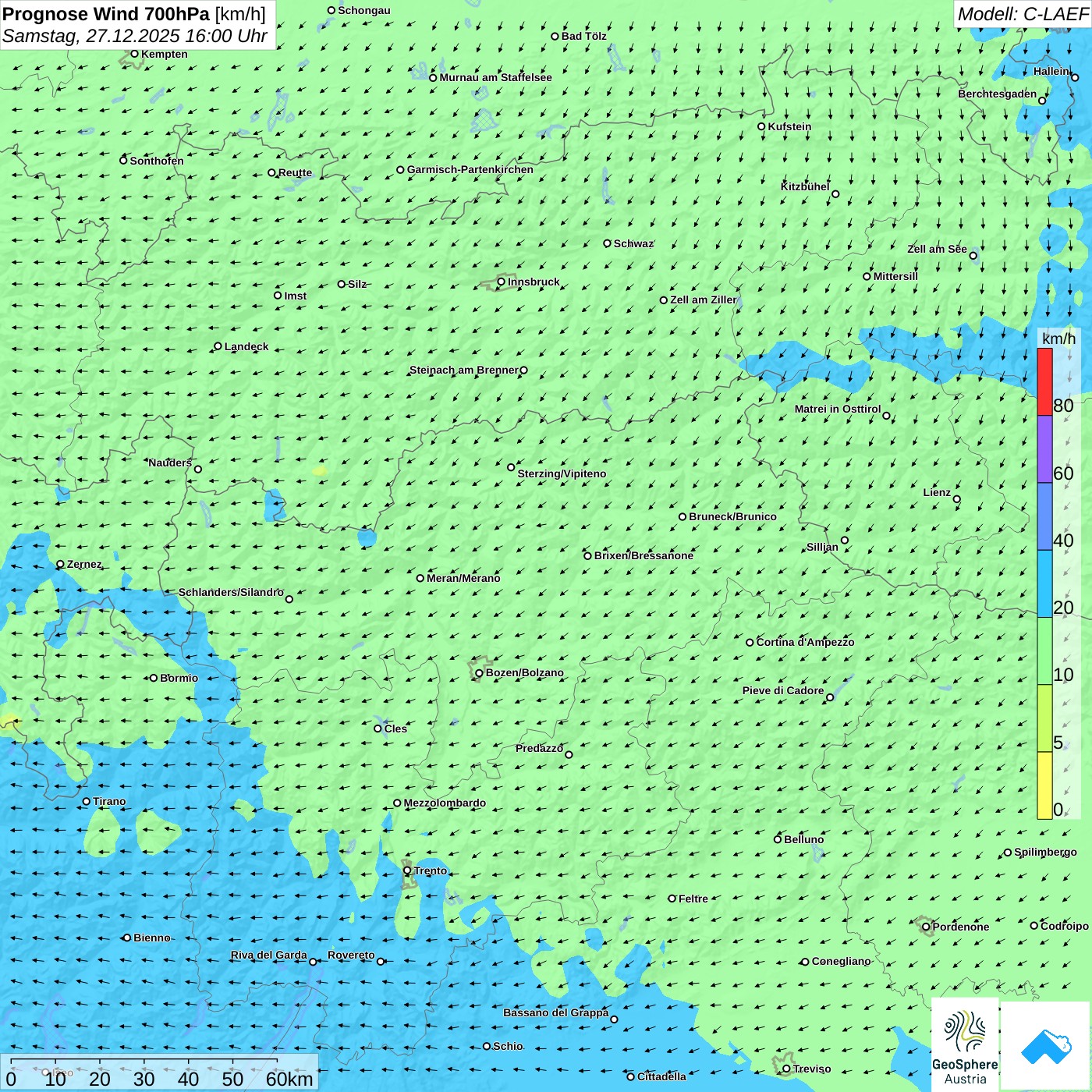Click the 'Pieve di Cadore' label
The height and width of the screenshot is (1092, 1092).
tap(783, 690)
